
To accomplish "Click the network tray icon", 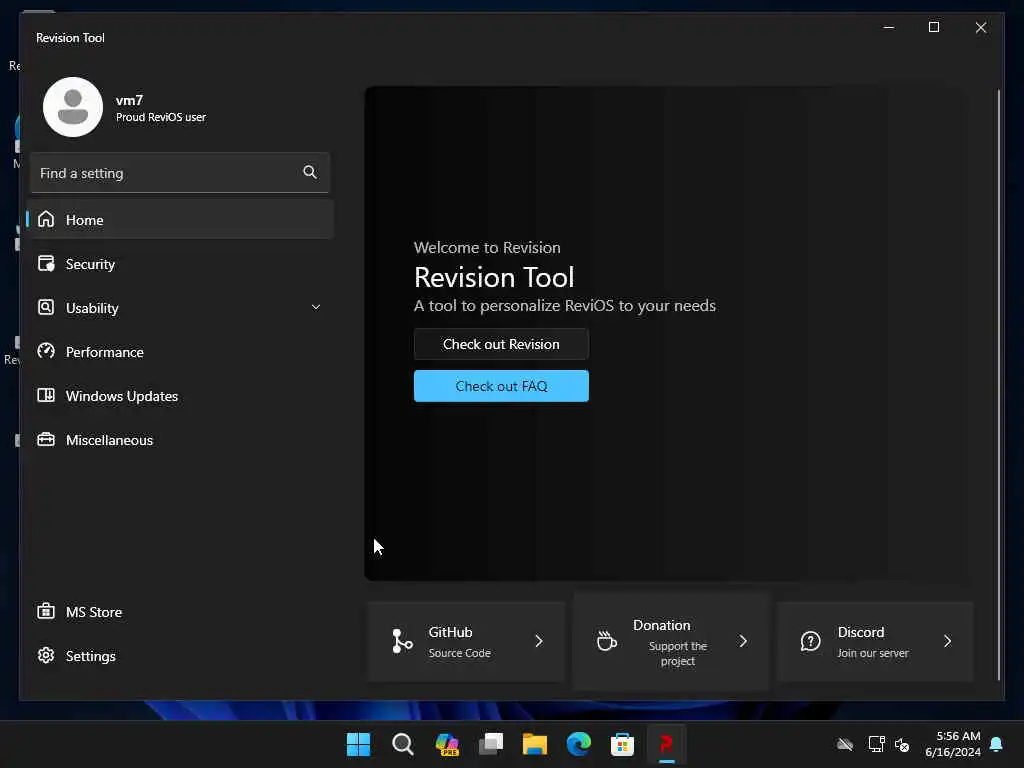I will pos(876,744).
